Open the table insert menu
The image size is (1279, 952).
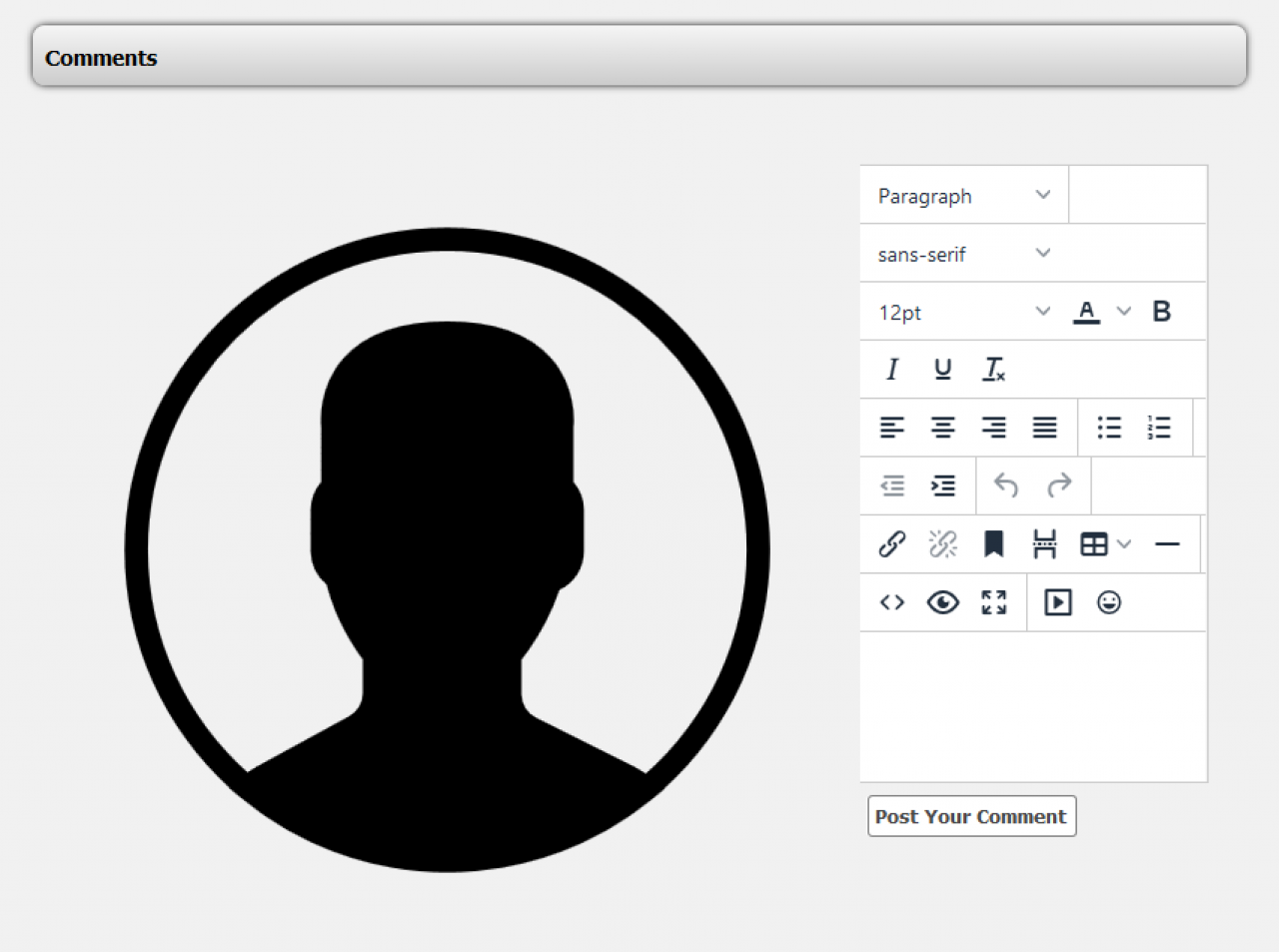pyautogui.click(x=1105, y=544)
